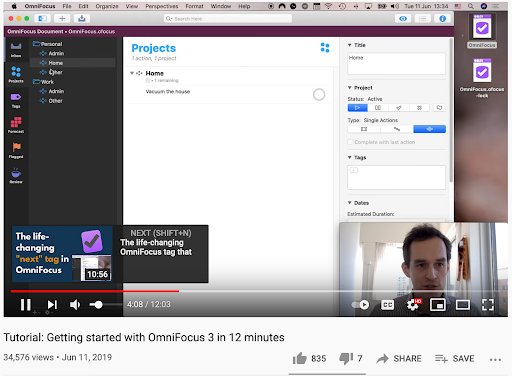Enable Complete with last action checkbox
The width and height of the screenshot is (512, 376).
coord(350,142)
